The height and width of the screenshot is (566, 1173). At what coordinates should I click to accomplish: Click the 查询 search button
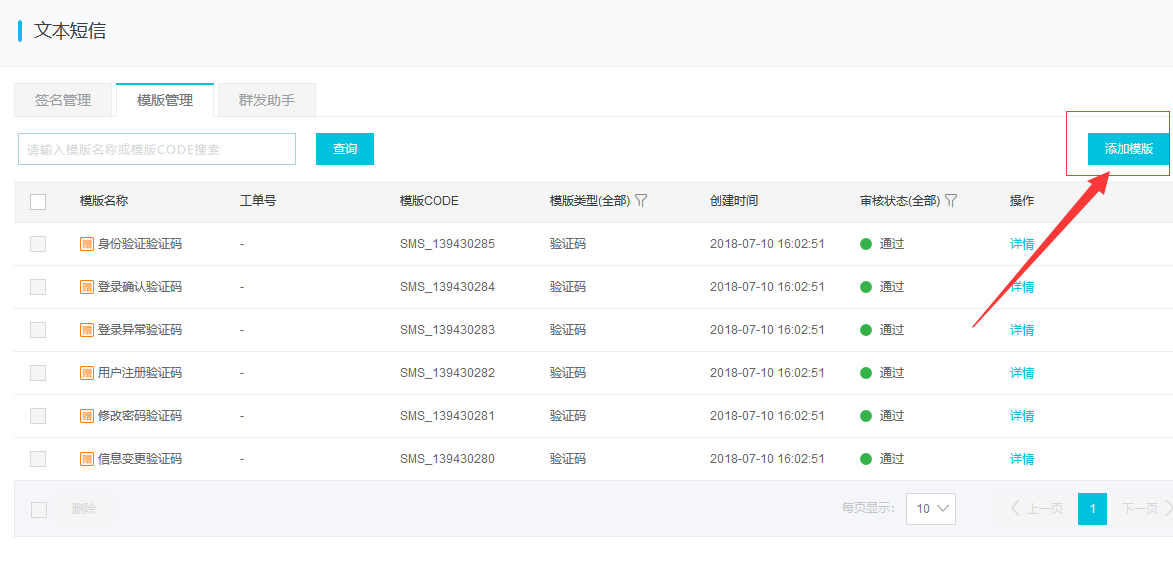tap(345, 149)
